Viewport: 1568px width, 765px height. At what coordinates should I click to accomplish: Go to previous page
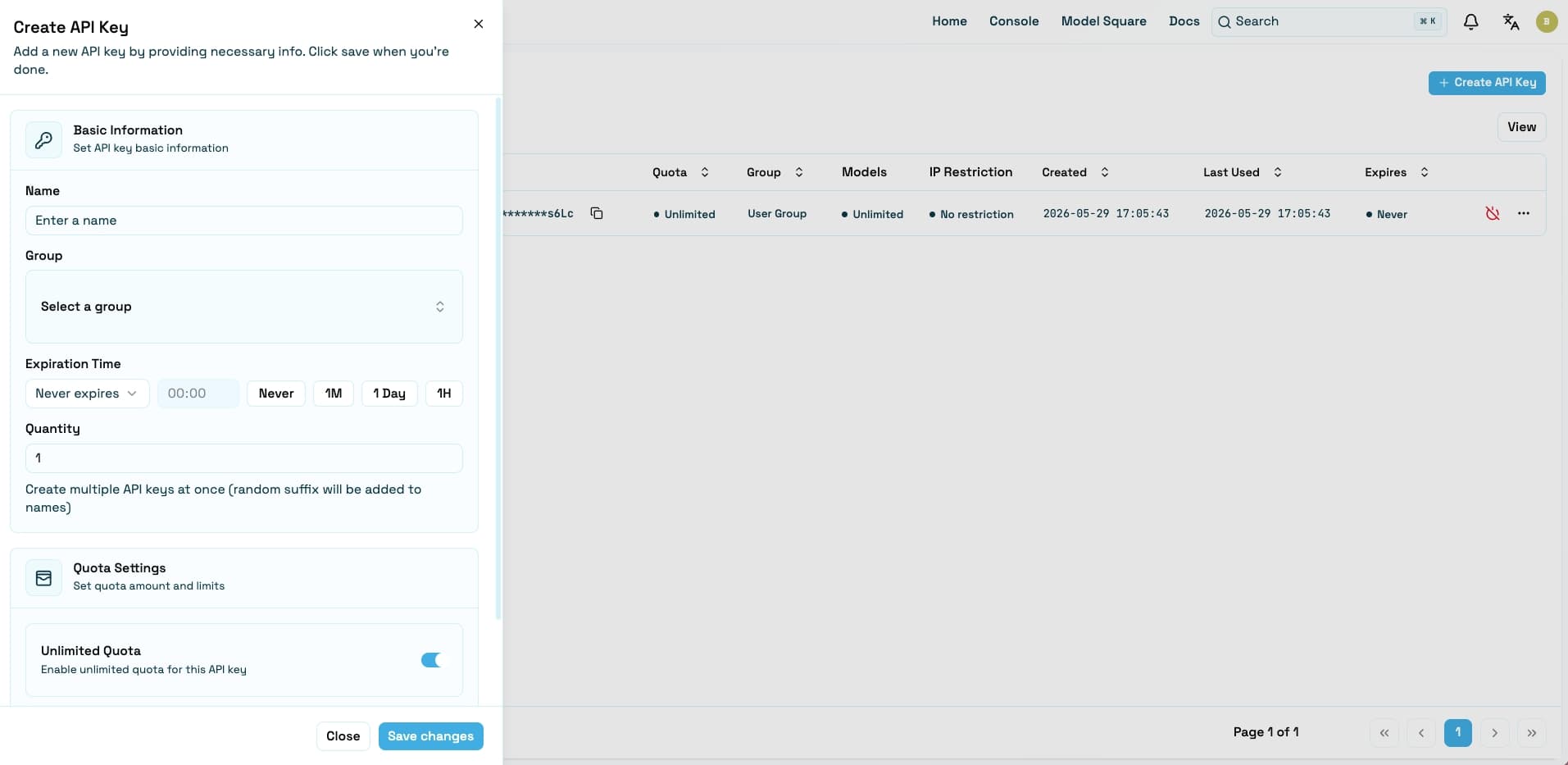tap(1421, 732)
